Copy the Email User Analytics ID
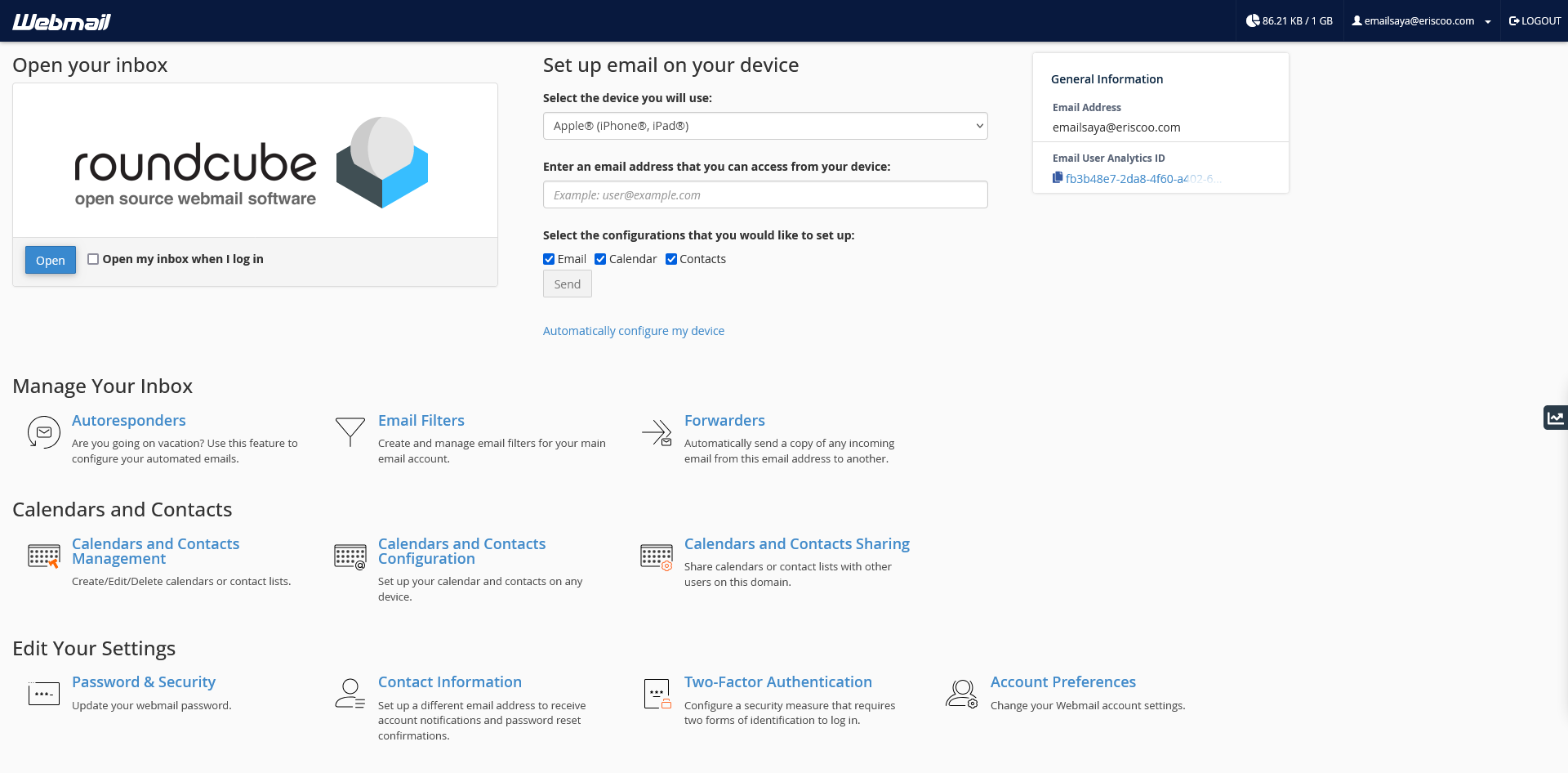 tap(1058, 178)
